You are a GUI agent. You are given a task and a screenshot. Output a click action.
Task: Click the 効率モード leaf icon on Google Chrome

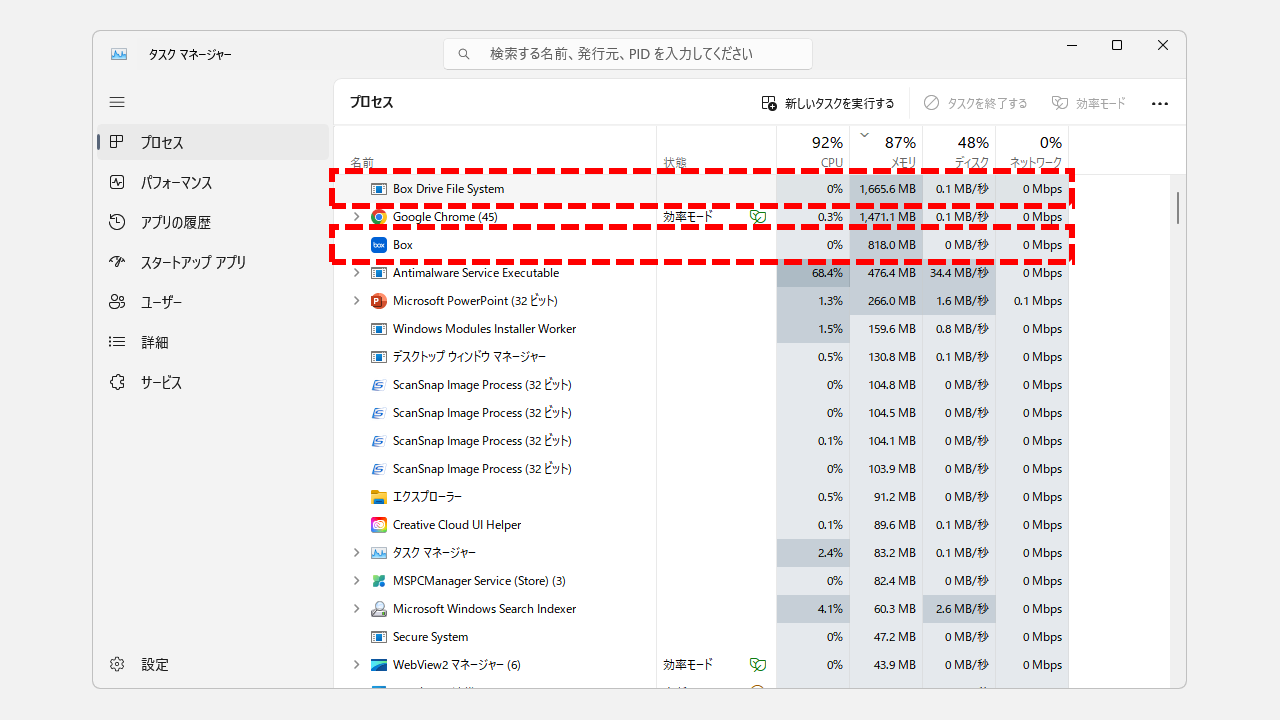pos(758,217)
